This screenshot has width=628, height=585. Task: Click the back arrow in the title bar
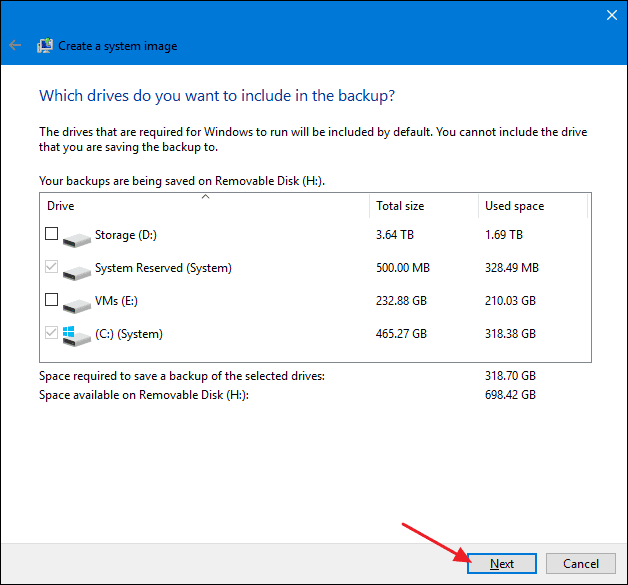(x=15, y=45)
